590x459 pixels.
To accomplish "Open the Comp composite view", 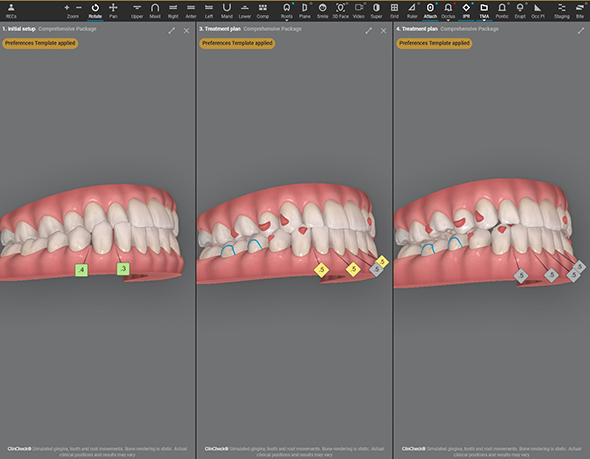I will tap(263, 11).
